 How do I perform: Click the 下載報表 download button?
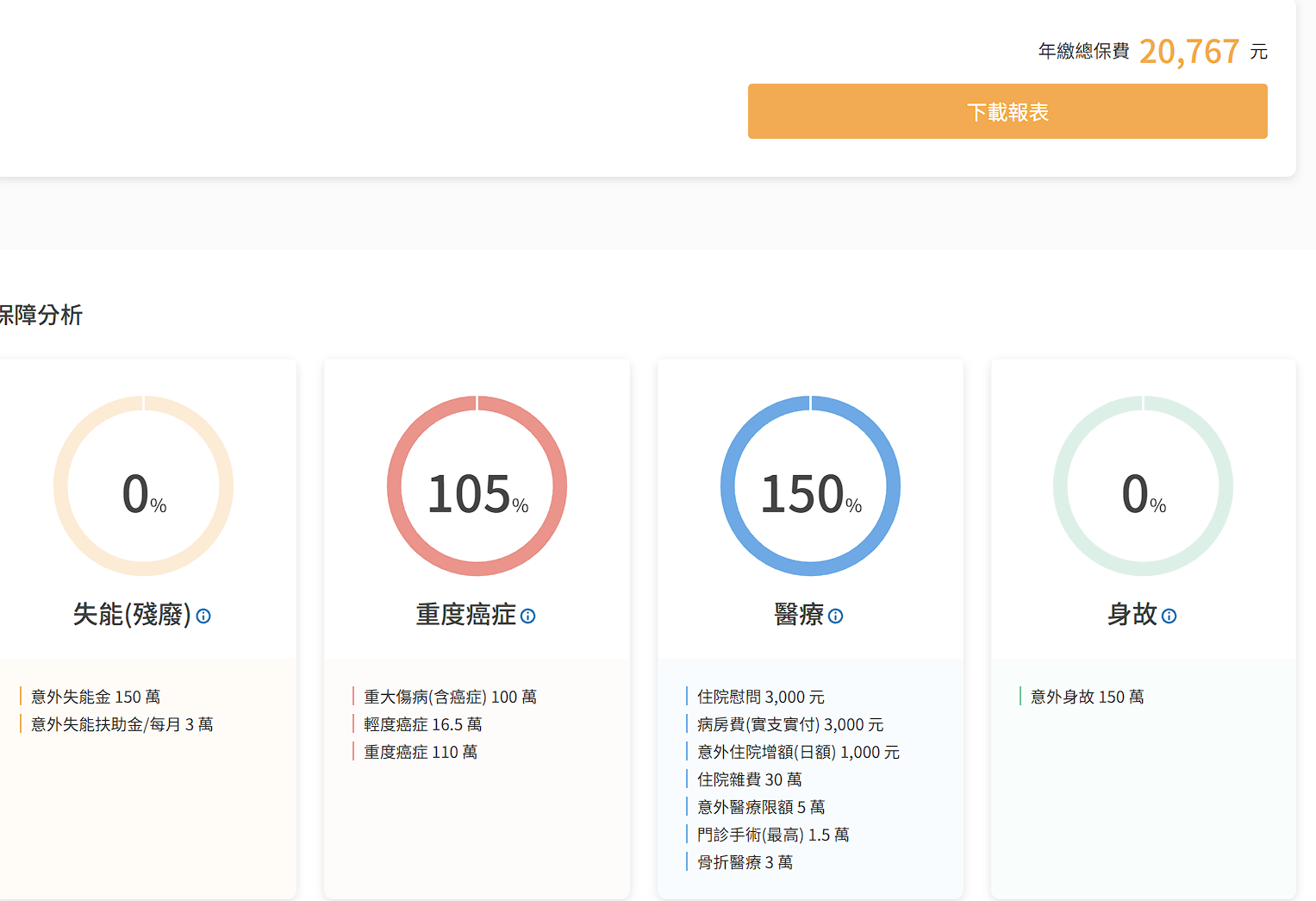pos(1007,111)
